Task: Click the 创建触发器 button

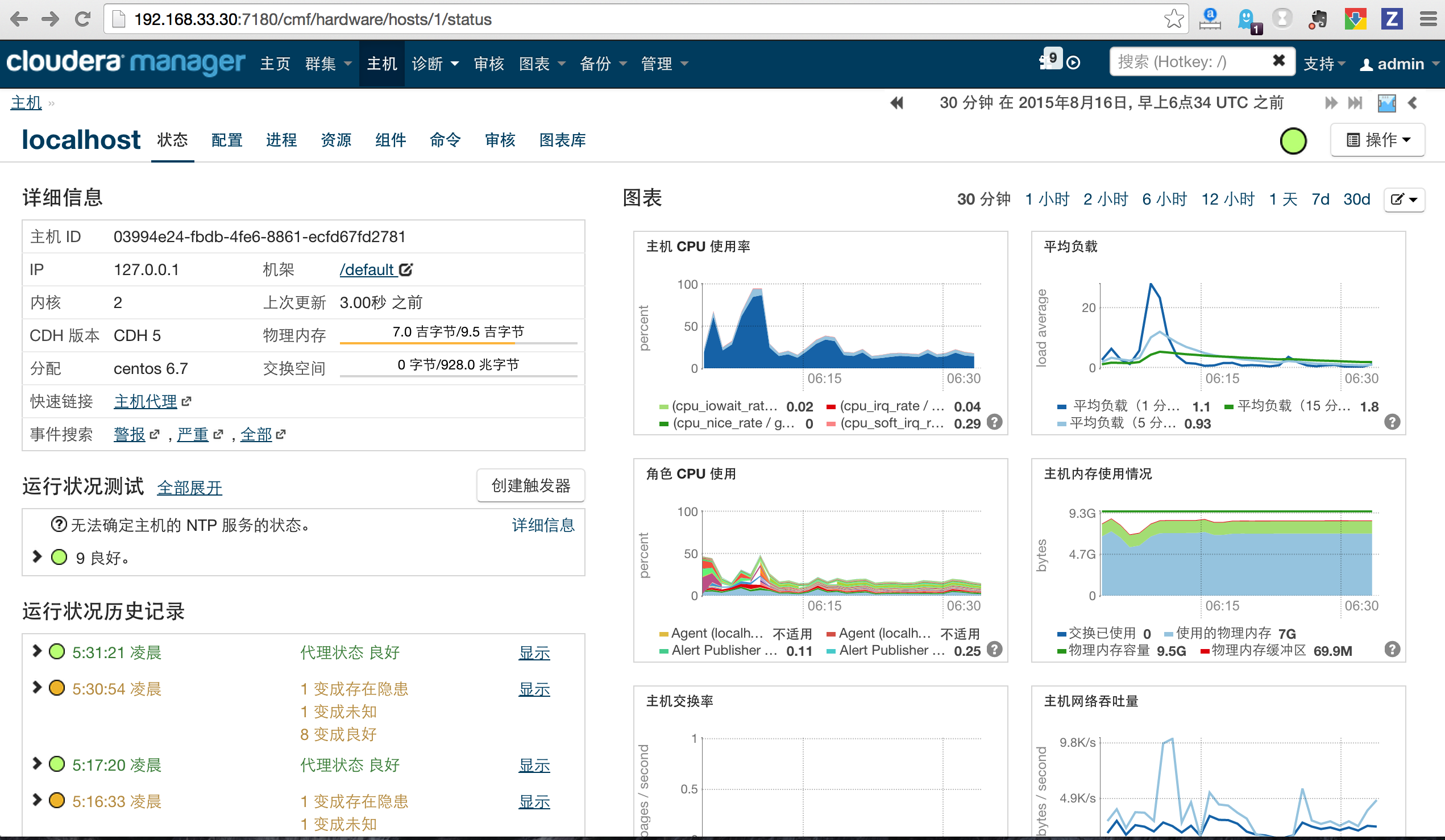Action: click(530, 486)
